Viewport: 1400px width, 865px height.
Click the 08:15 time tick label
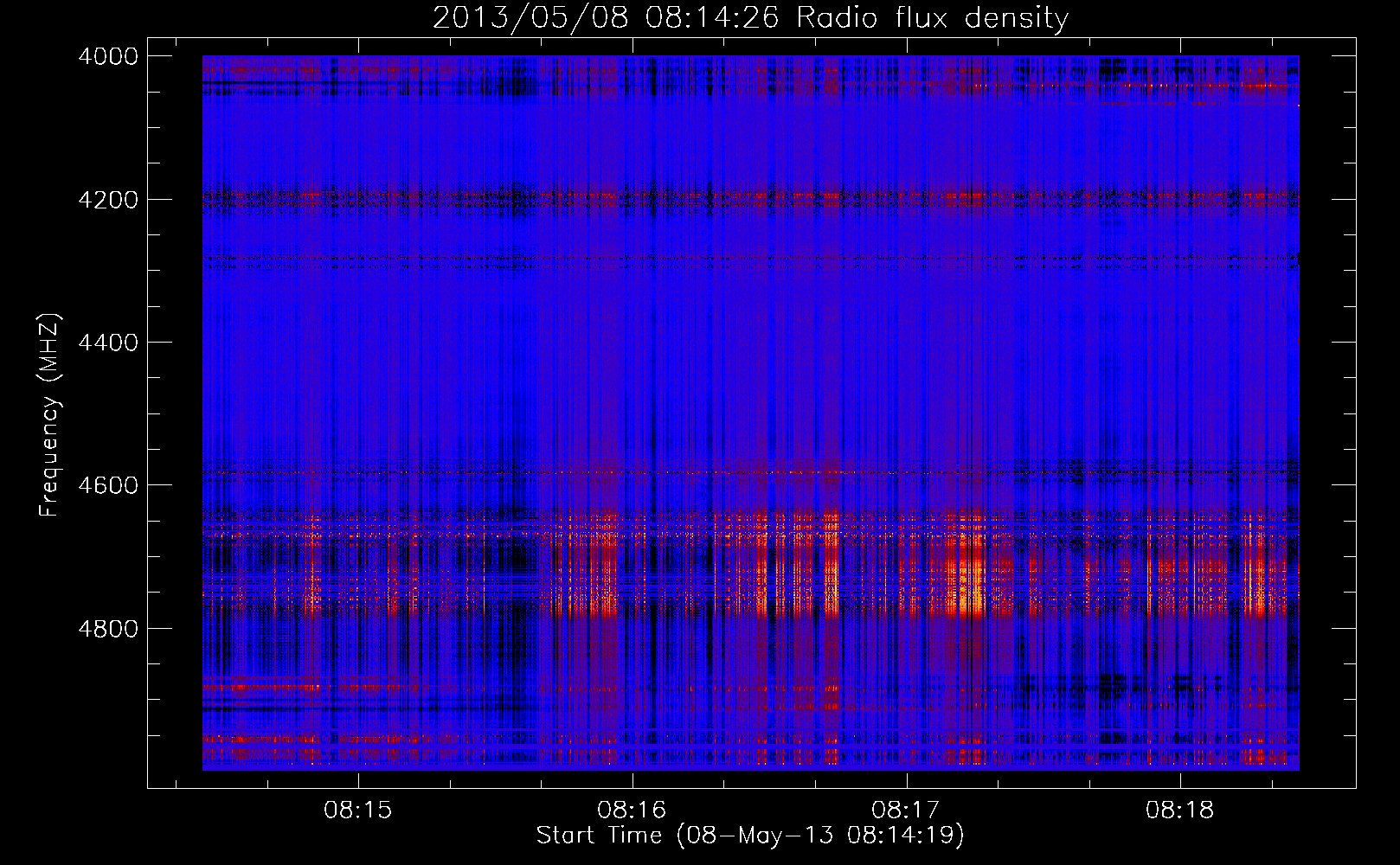pyautogui.click(x=358, y=811)
